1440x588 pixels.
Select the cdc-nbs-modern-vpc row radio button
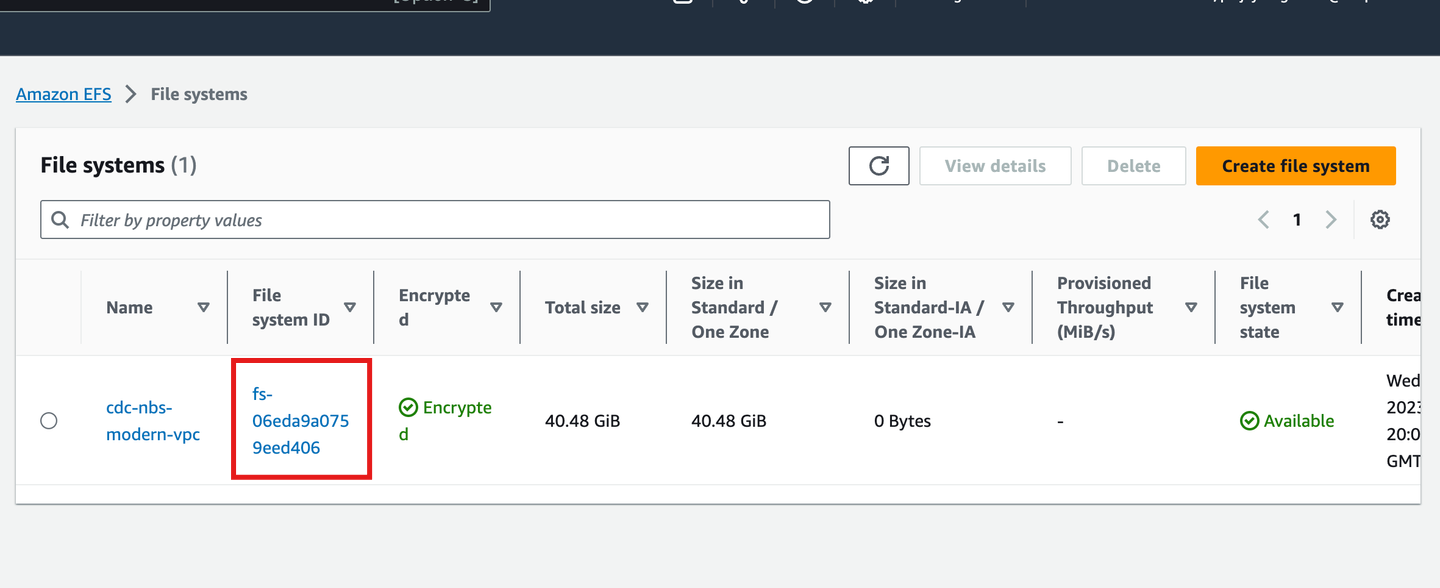click(x=49, y=420)
